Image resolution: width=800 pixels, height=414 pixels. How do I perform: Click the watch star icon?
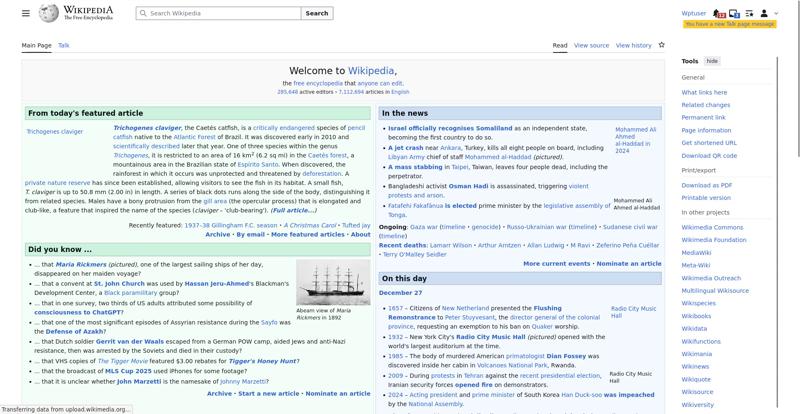point(661,45)
